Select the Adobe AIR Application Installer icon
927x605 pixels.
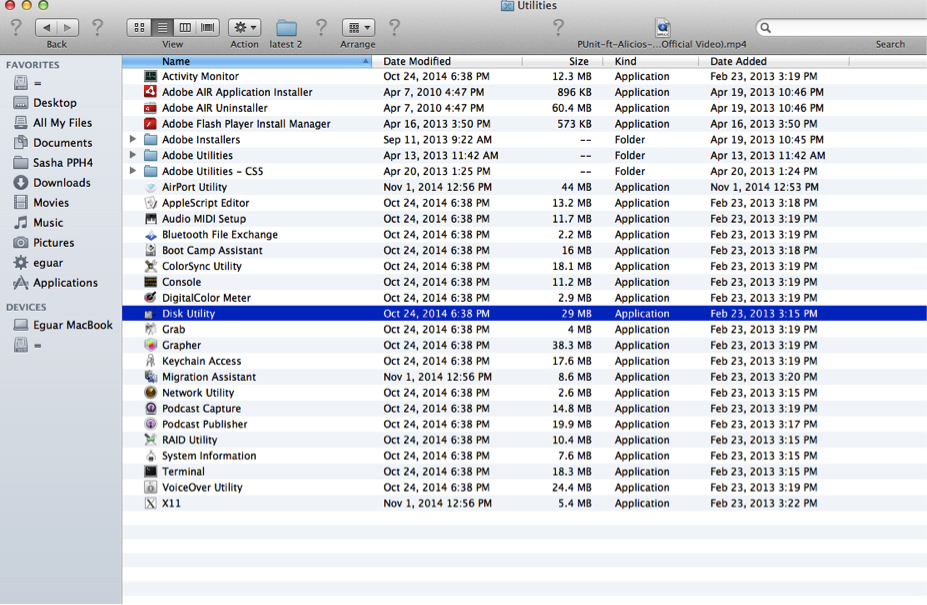tap(151, 92)
